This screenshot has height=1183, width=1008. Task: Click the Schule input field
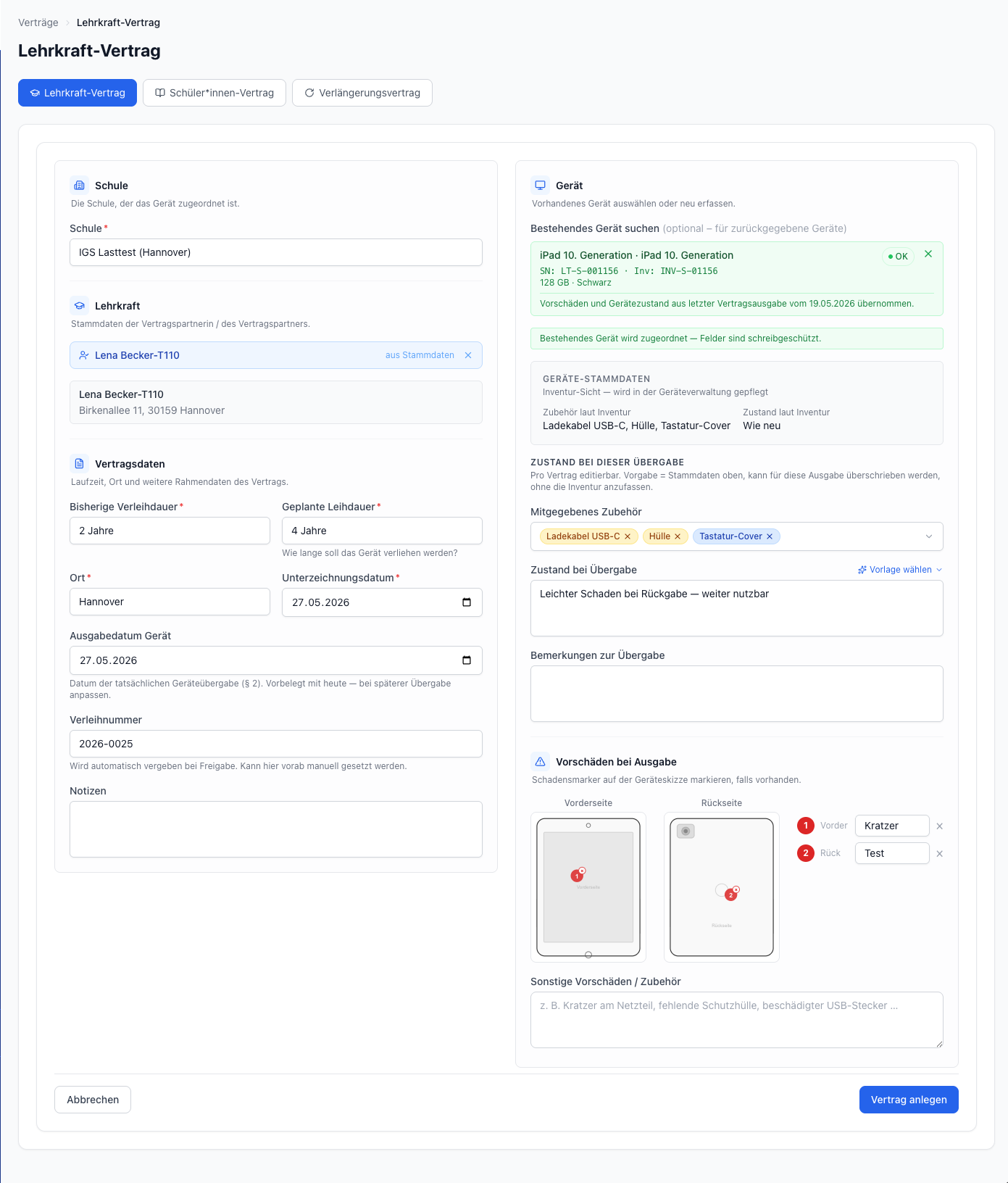click(276, 252)
